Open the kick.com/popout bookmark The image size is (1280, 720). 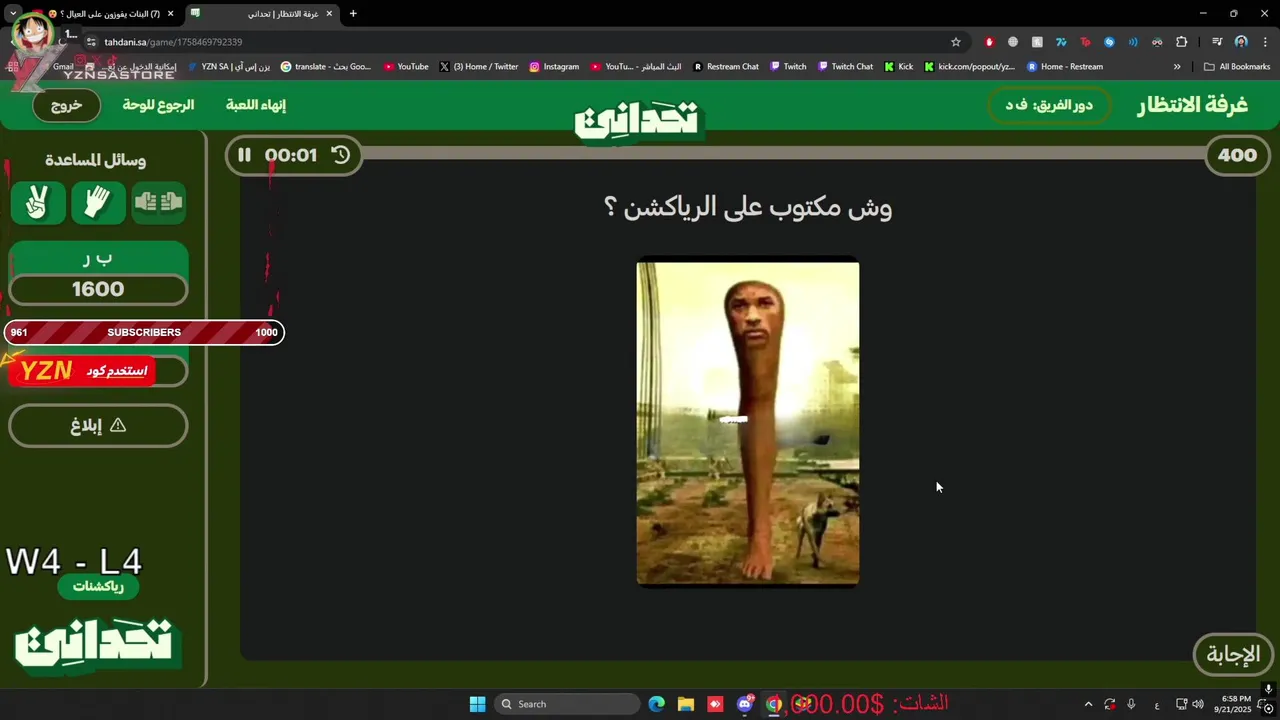coord(969,67)
